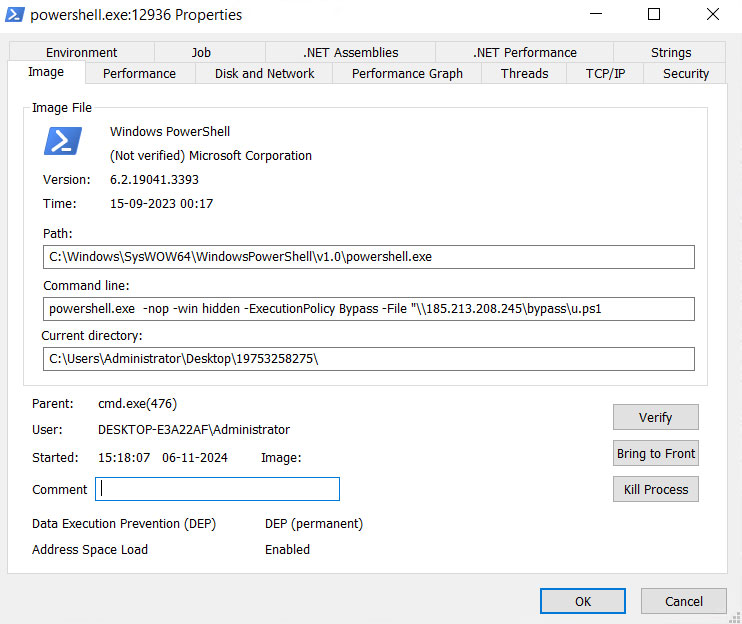Screen dimensions: 742x624
Task: Open the Strings tab
Action: (x=671, y=53)
